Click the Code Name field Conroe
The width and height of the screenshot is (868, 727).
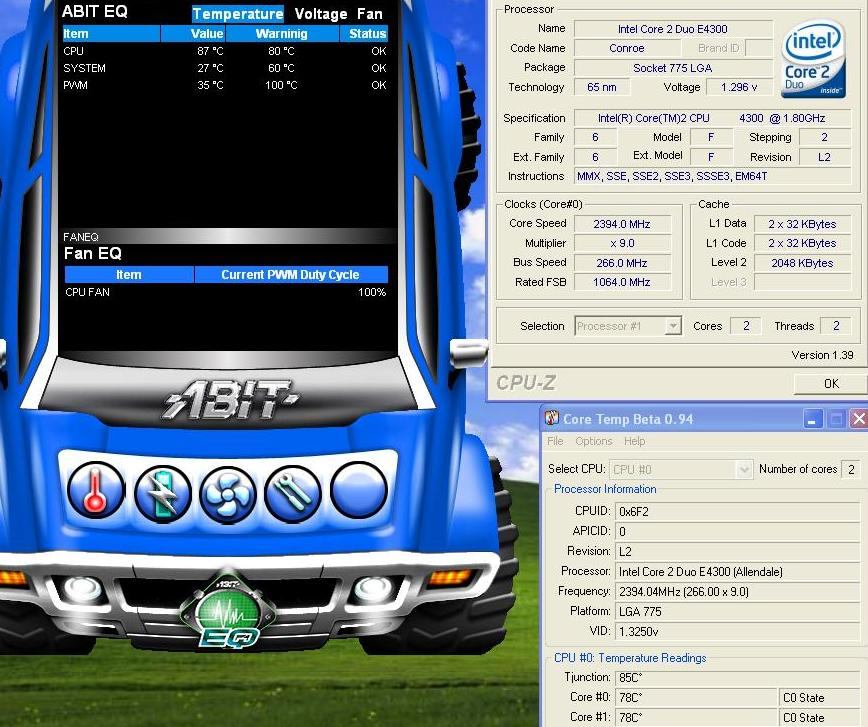click(x=627, y=48)
